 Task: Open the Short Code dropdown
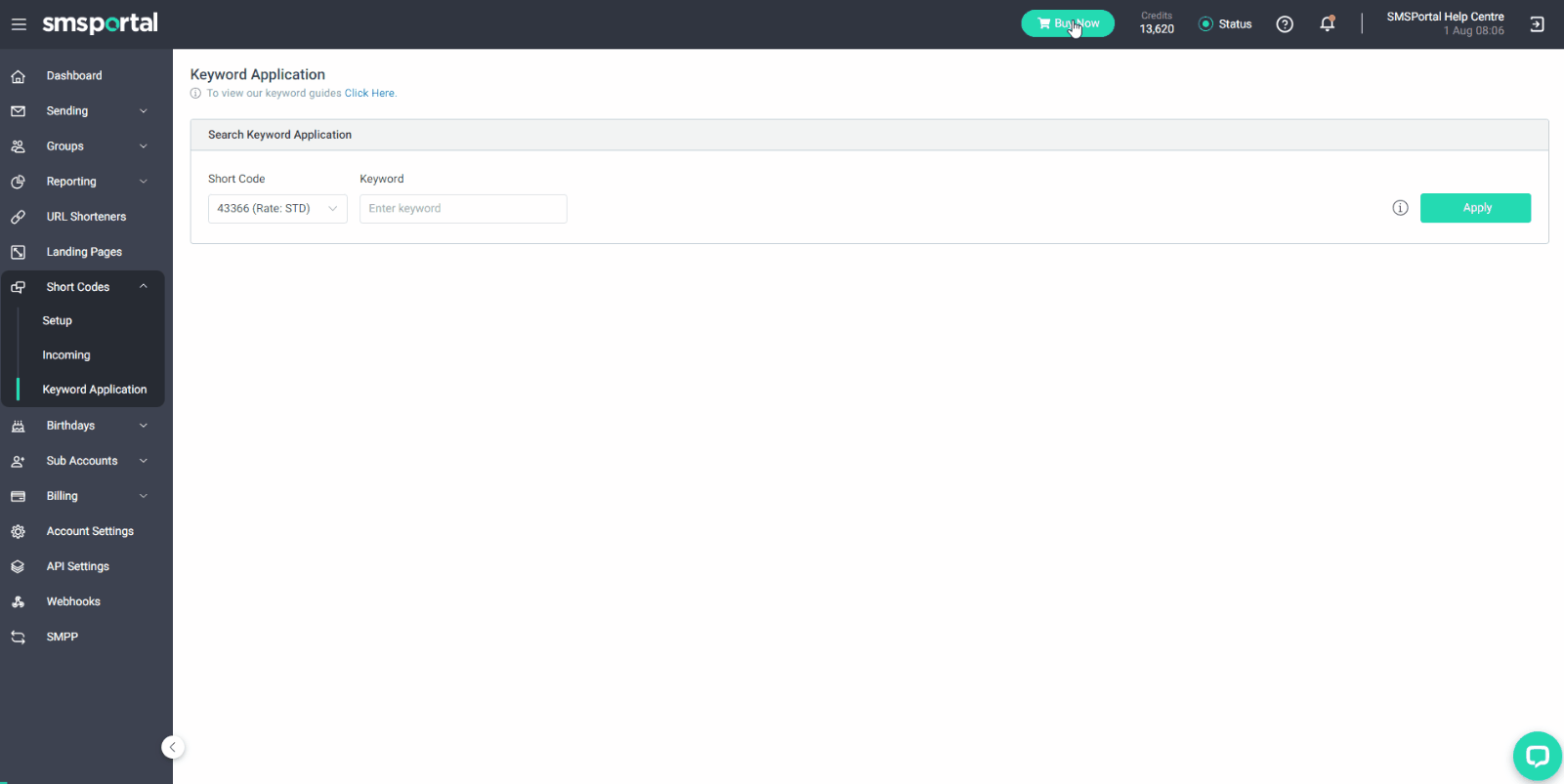pos(277,209)
